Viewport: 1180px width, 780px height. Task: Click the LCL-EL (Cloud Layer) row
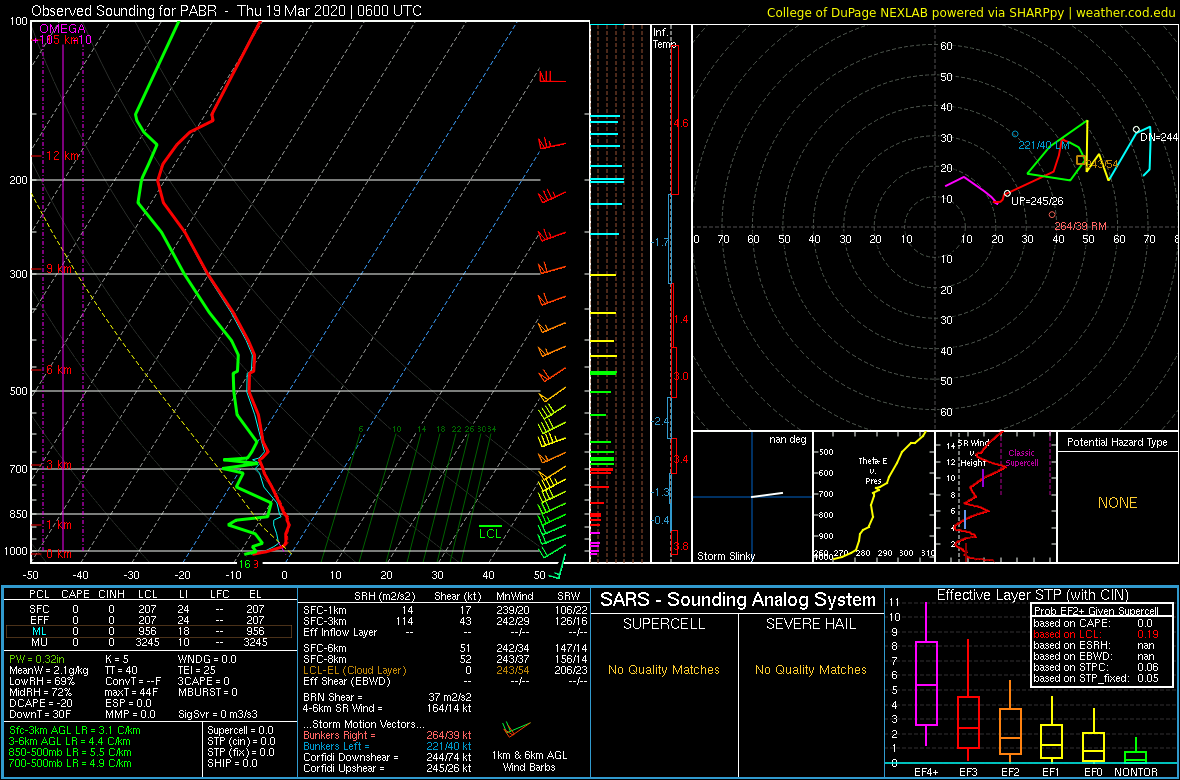pos(444,669)
